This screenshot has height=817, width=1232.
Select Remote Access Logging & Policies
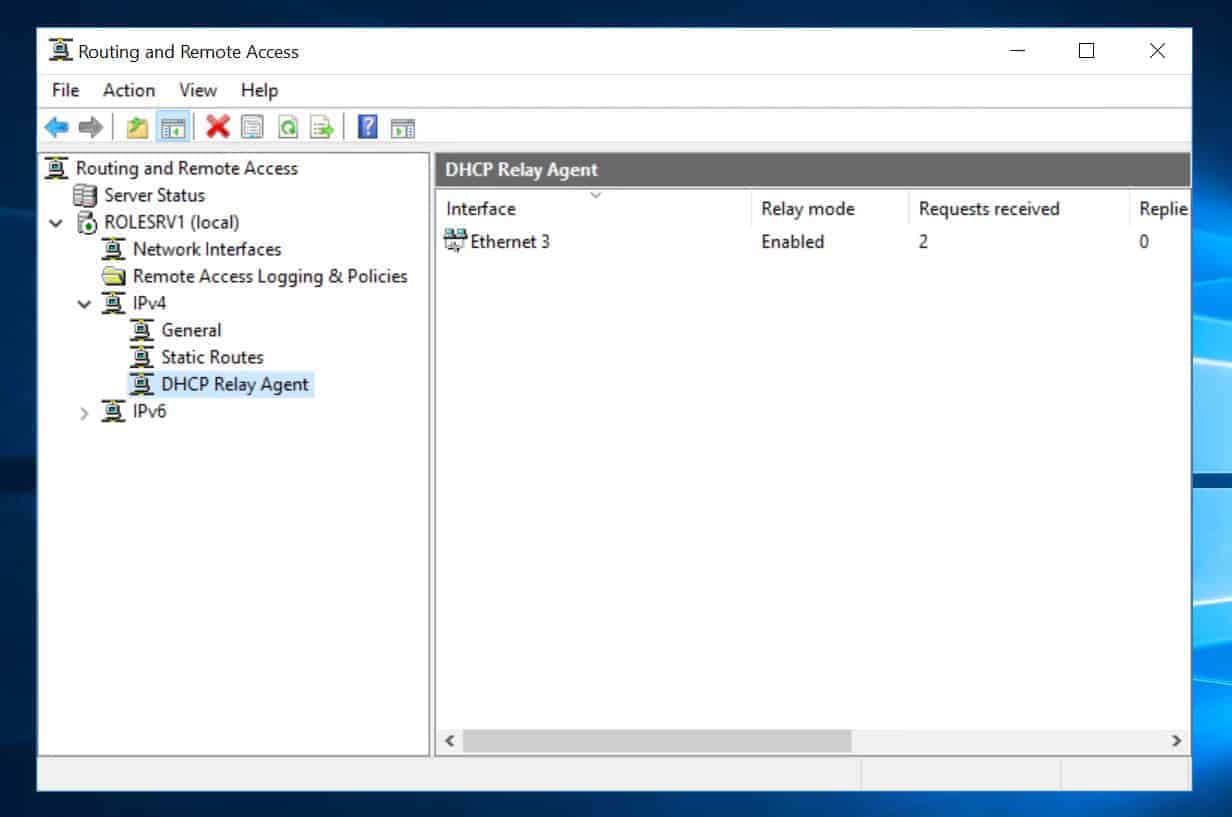270,276
